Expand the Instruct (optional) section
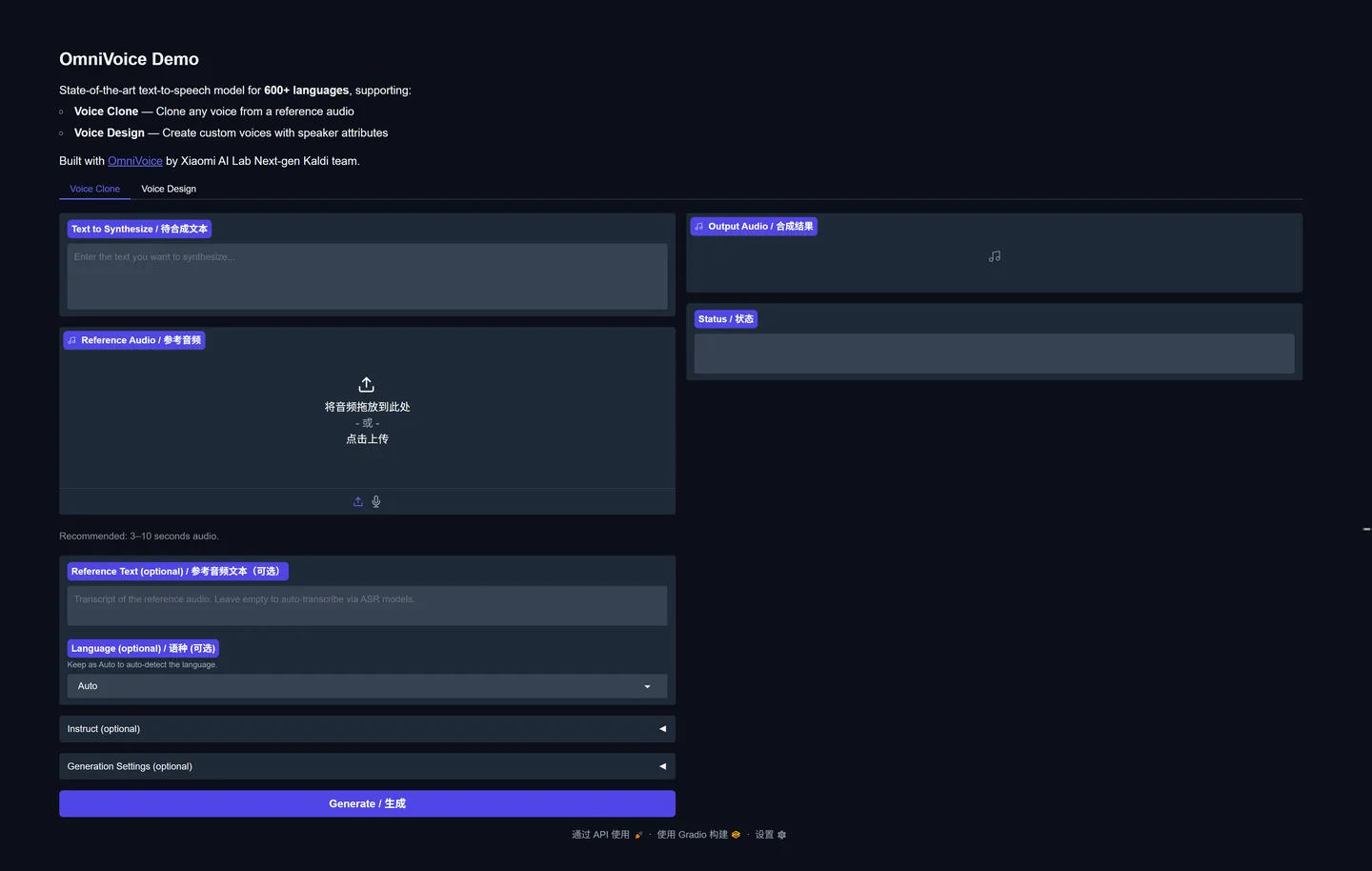Screen dimensions: 1372x871 (x=367, y=729)
